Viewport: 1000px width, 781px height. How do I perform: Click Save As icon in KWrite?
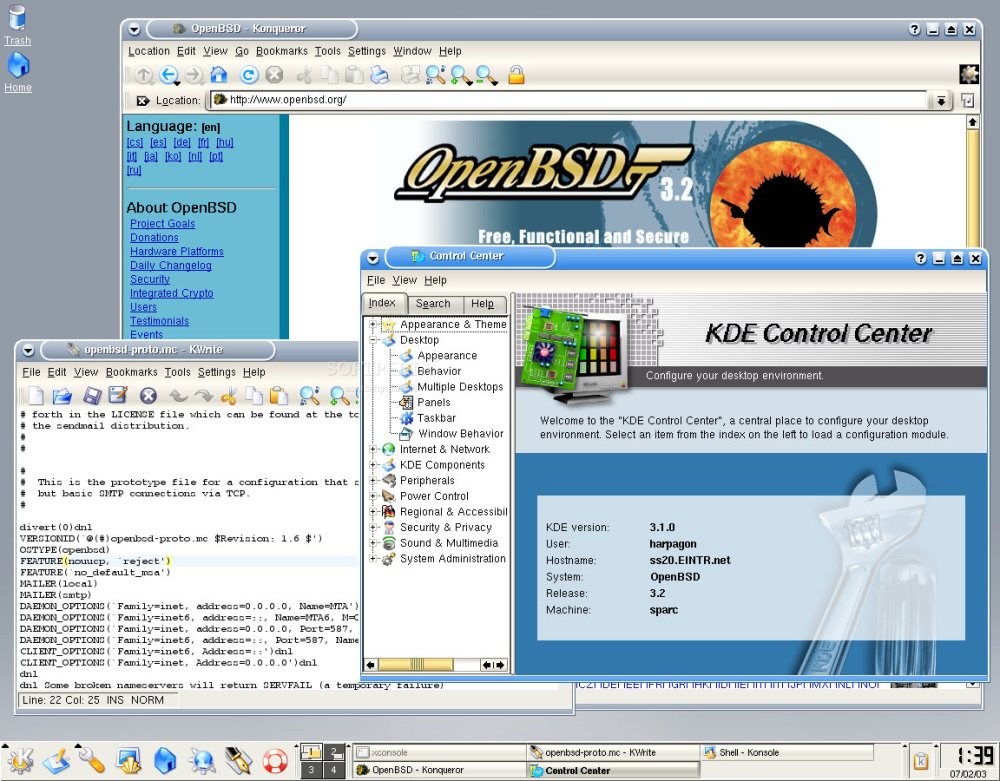point(118,396)
